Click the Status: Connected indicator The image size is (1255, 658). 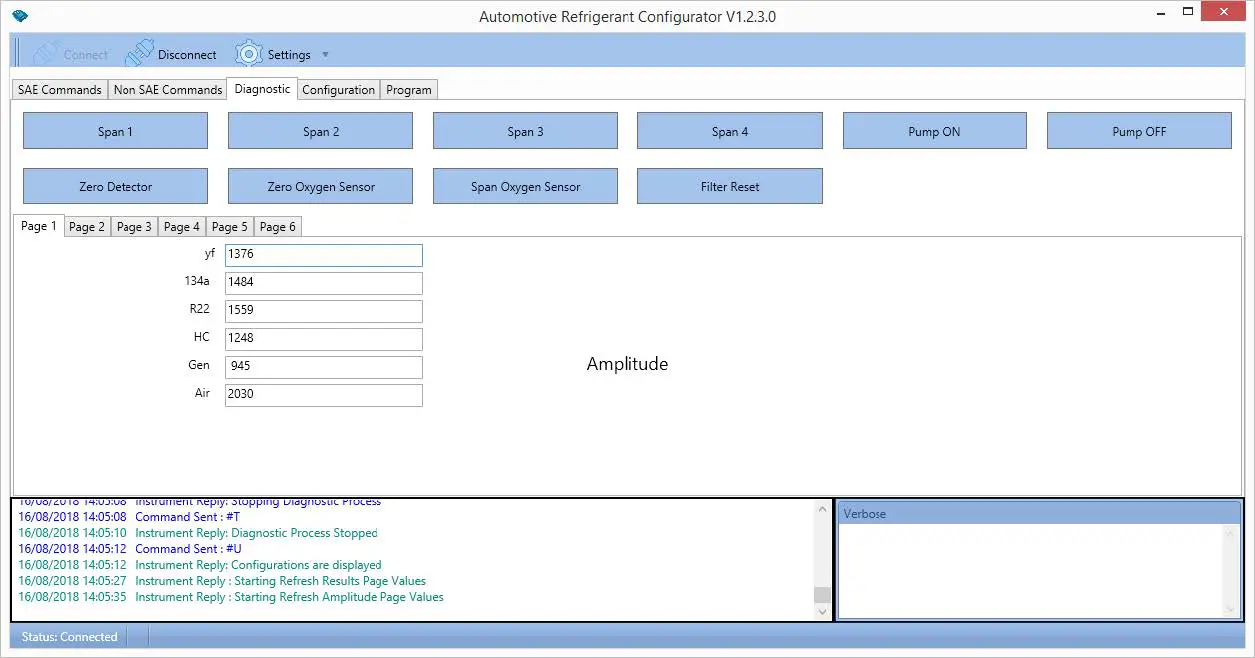click(69, 636)
